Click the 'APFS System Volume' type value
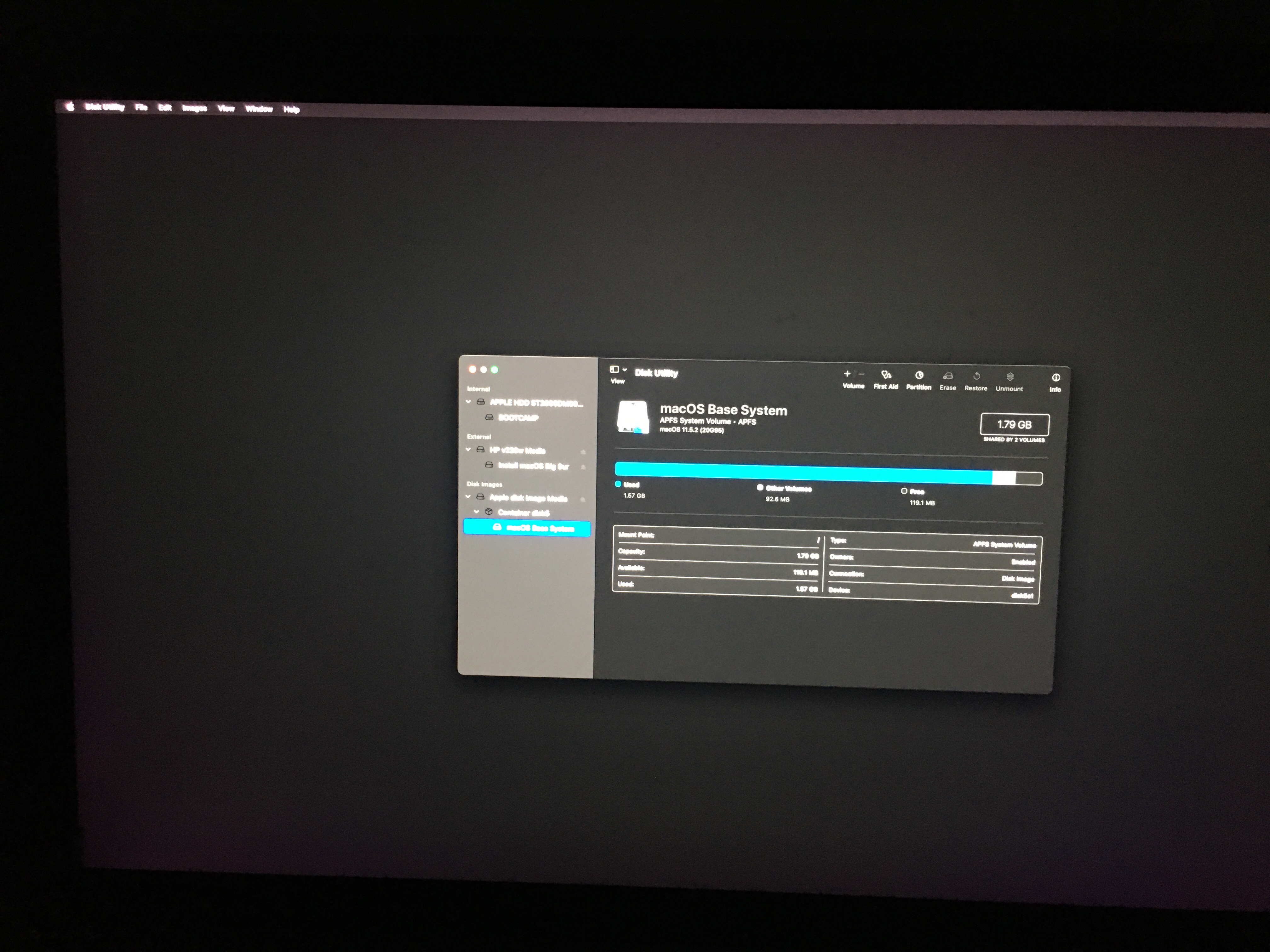 pos(1005,545)
